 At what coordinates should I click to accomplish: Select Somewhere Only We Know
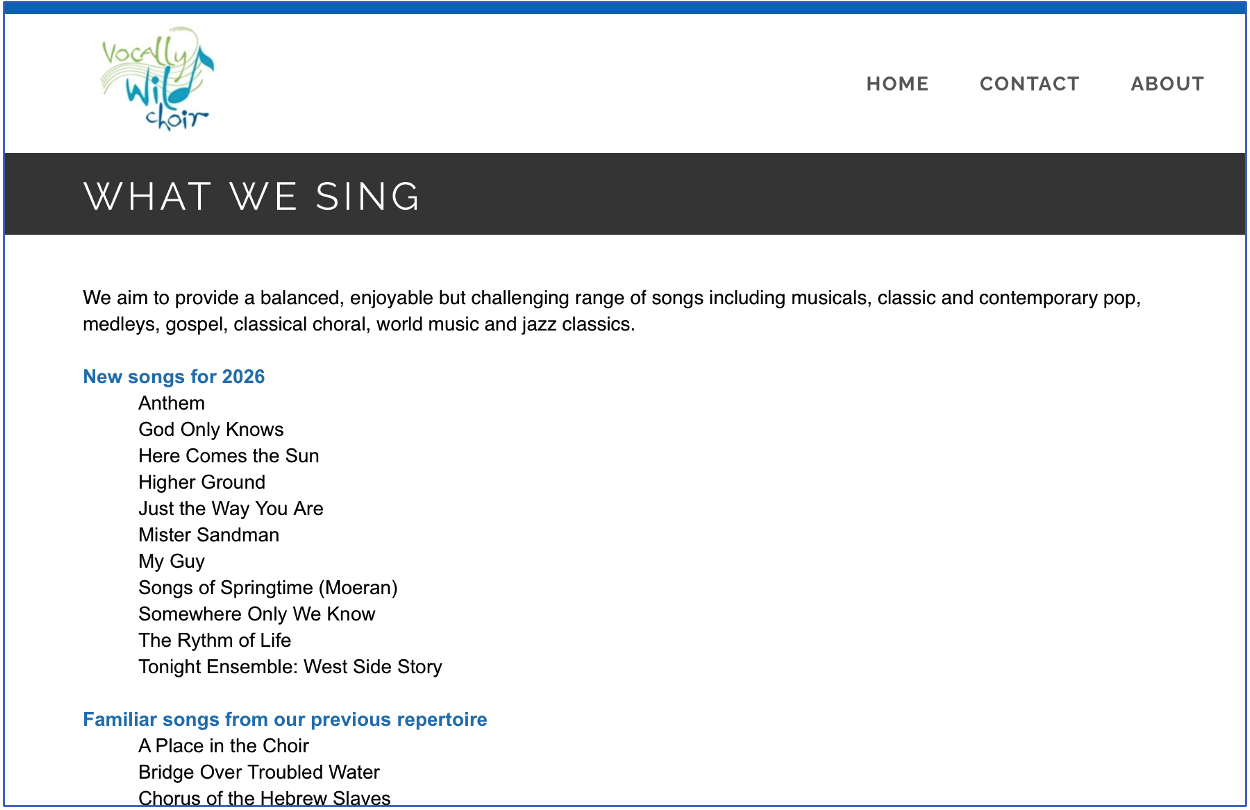257,614
